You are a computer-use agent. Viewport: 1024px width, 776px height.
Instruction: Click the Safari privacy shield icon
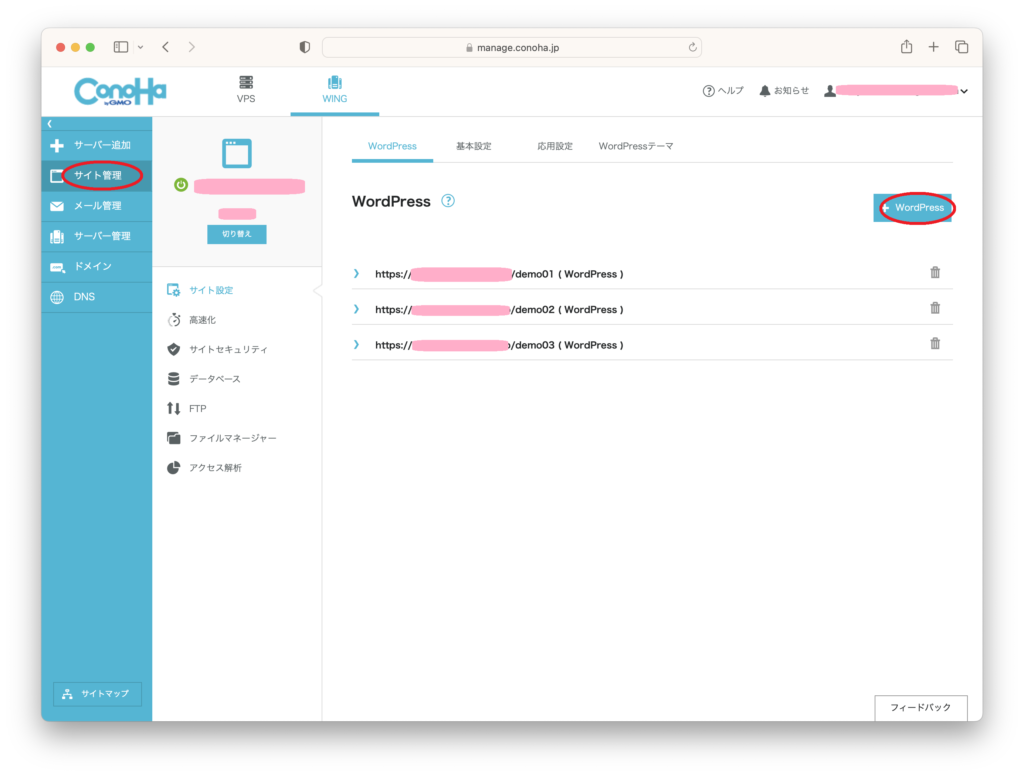[x=305, y=47]
